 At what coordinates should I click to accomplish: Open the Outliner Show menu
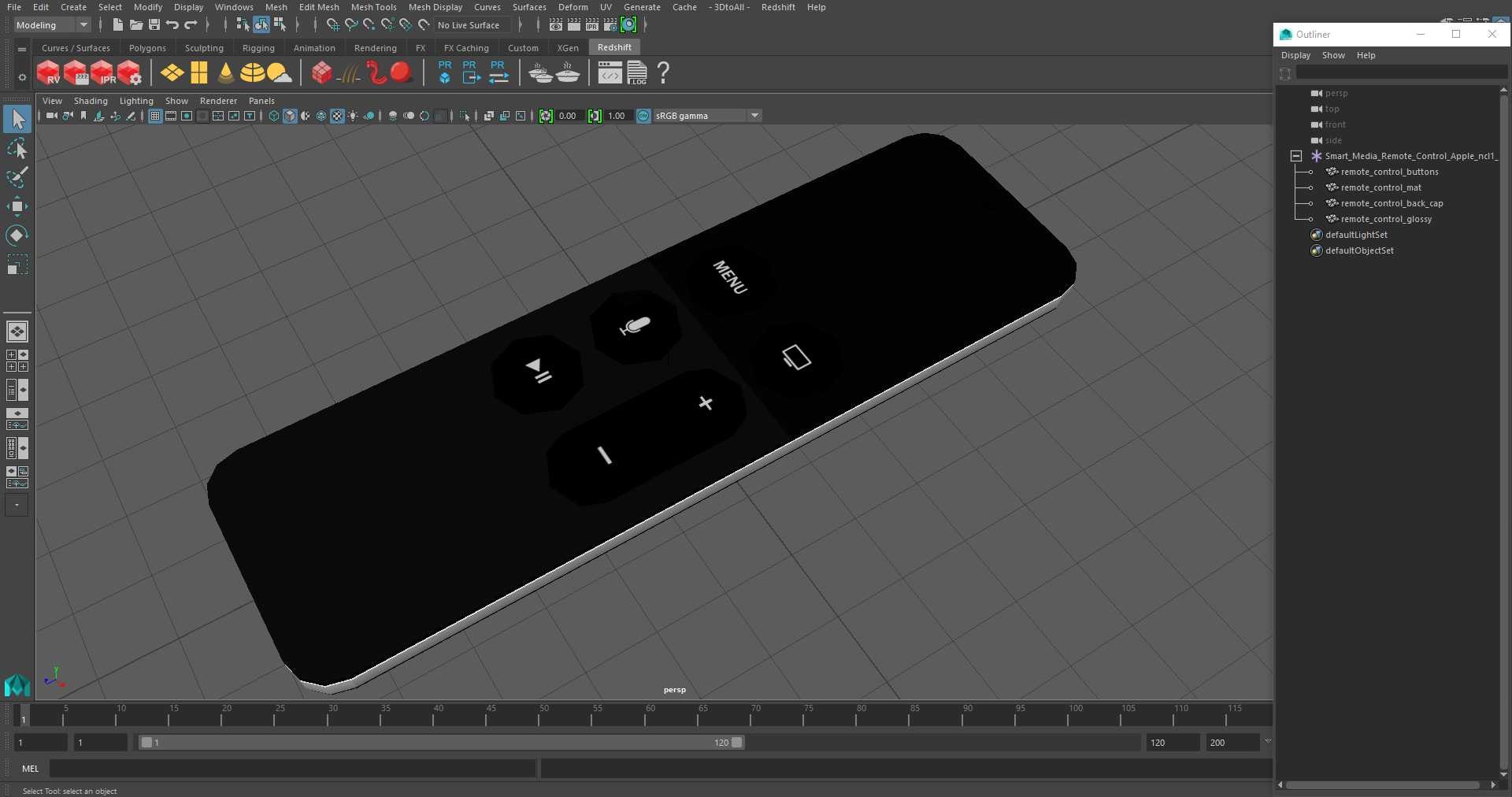tap(1333, 55)
